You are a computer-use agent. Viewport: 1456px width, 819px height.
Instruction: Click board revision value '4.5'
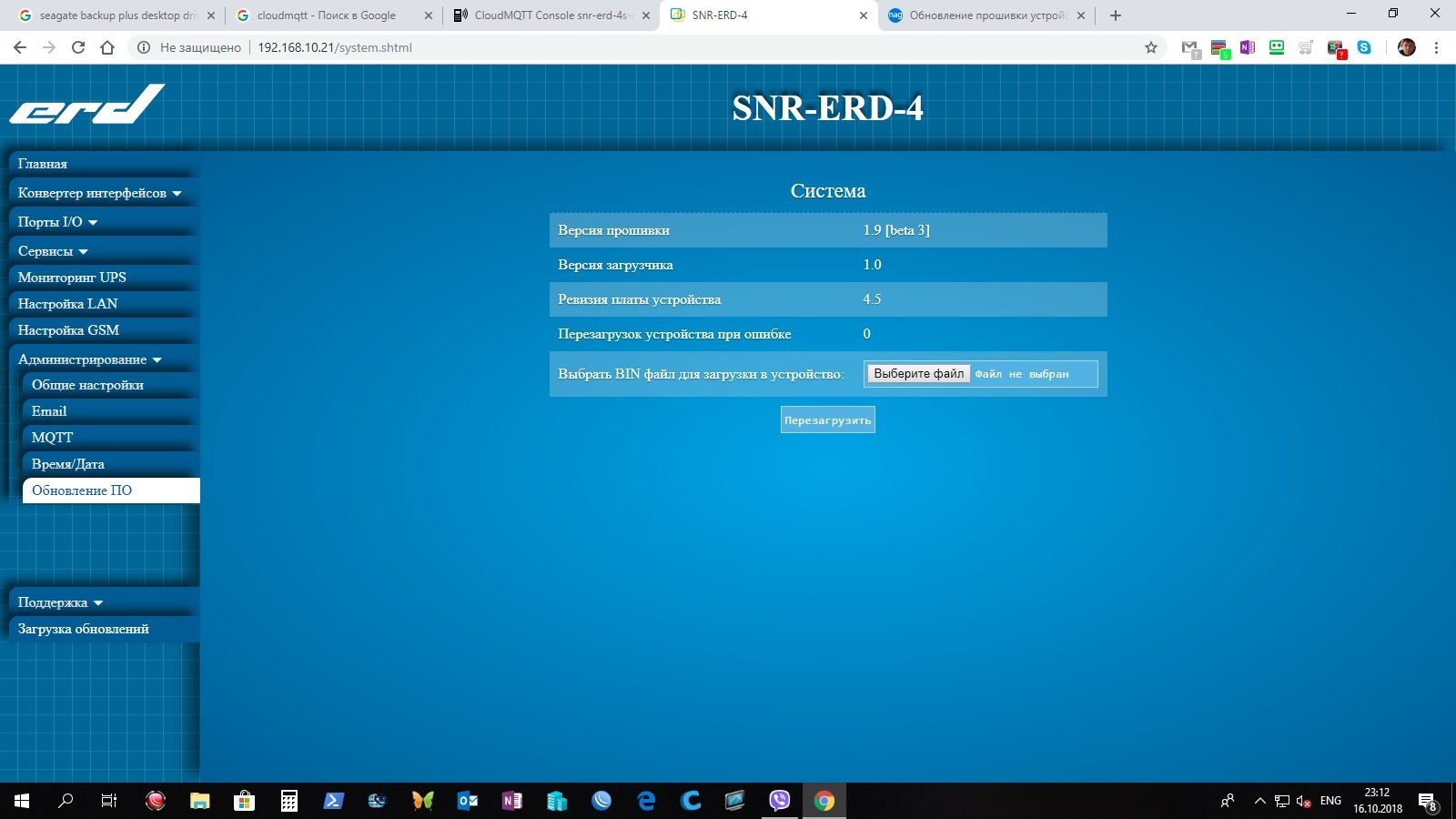coord(872,299)
